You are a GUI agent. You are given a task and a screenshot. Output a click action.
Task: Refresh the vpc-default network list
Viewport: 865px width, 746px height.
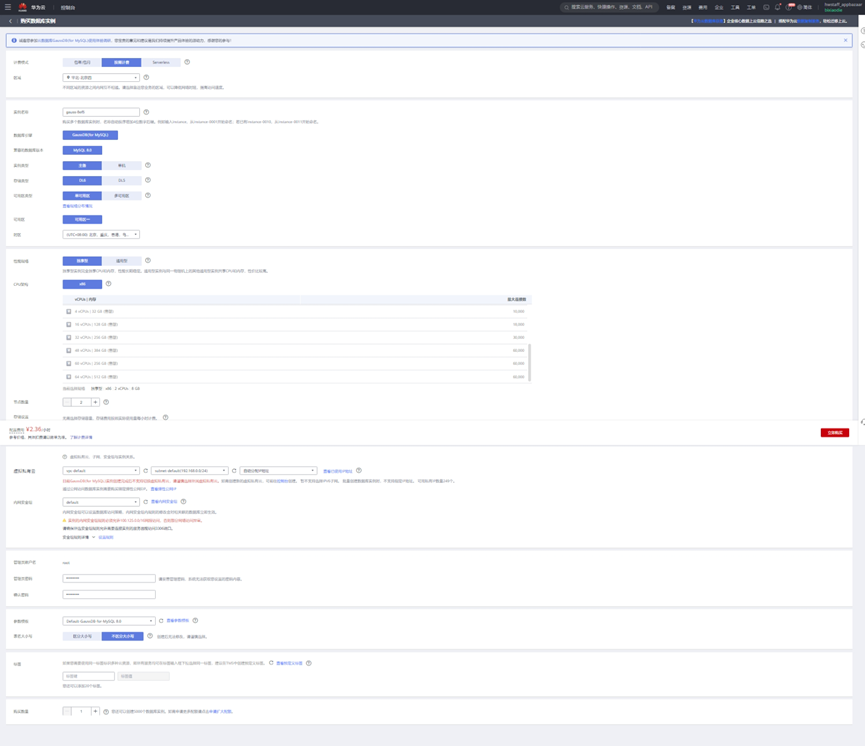[146, 471]
